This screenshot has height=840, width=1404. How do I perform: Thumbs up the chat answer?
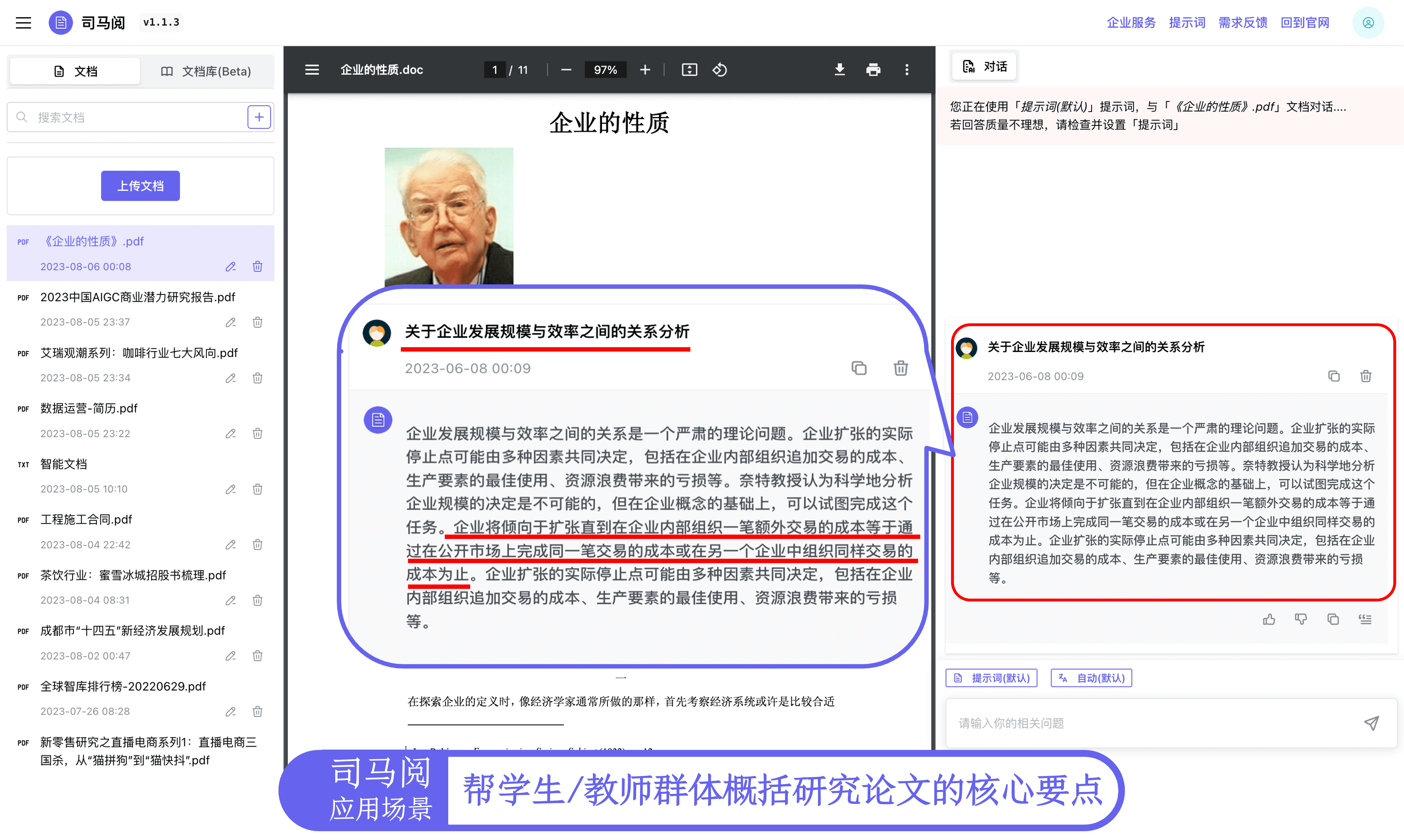tap(1269, 619)
